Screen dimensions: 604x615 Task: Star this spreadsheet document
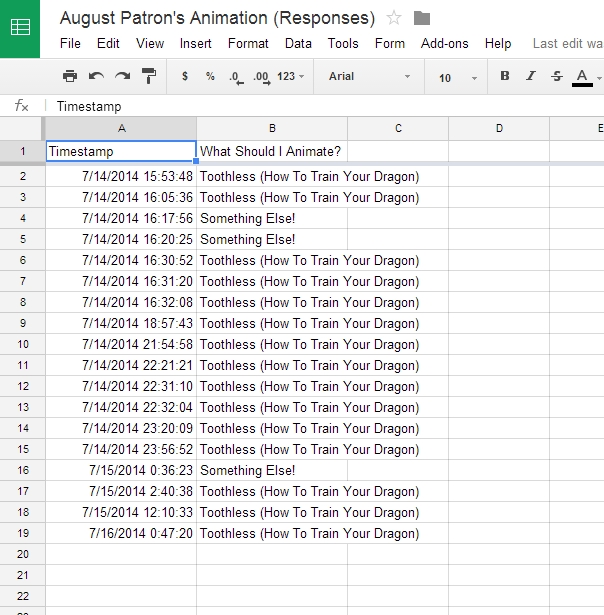(x=394, y=18)
